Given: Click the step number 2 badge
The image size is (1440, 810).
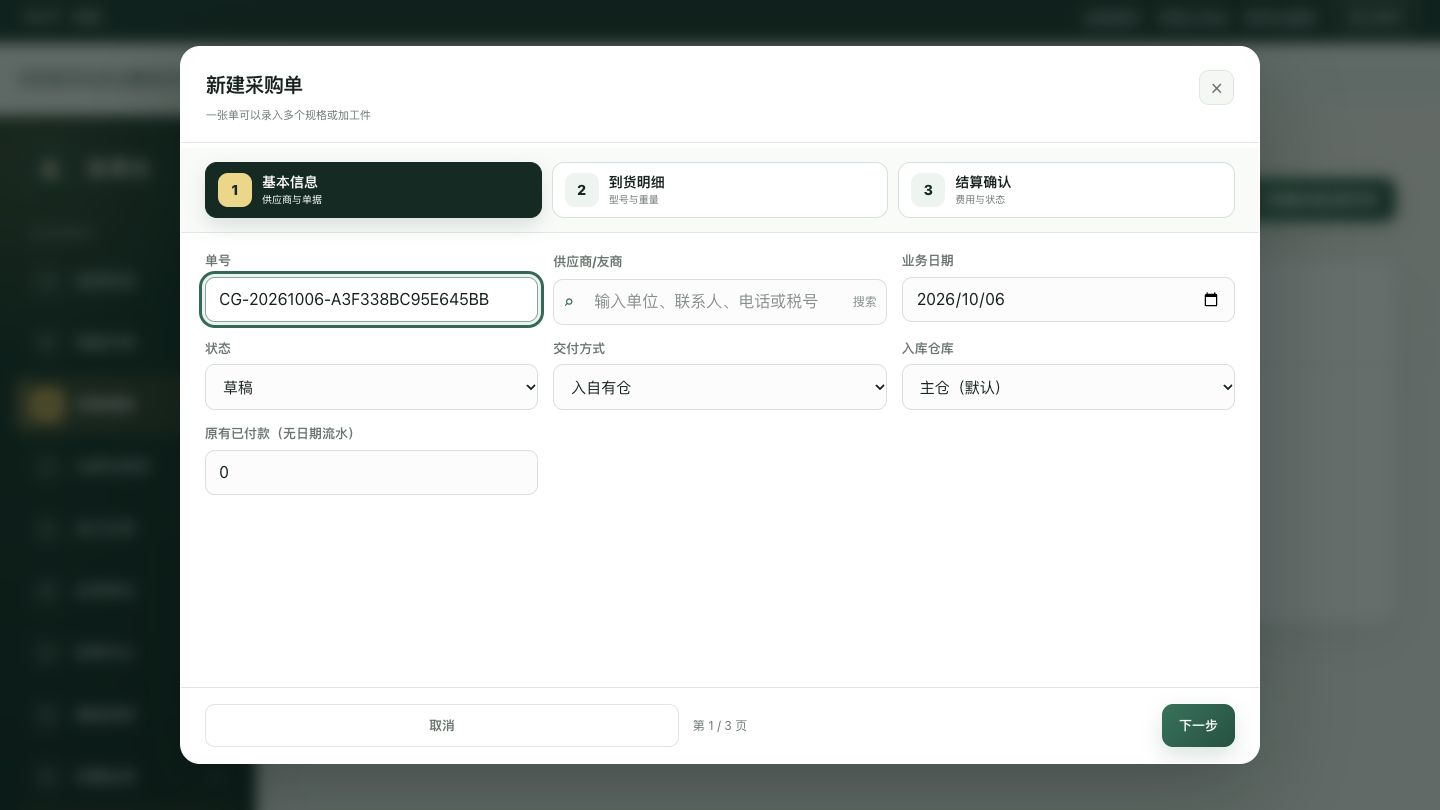Looking at the screenshot, I should coord(582,190).
